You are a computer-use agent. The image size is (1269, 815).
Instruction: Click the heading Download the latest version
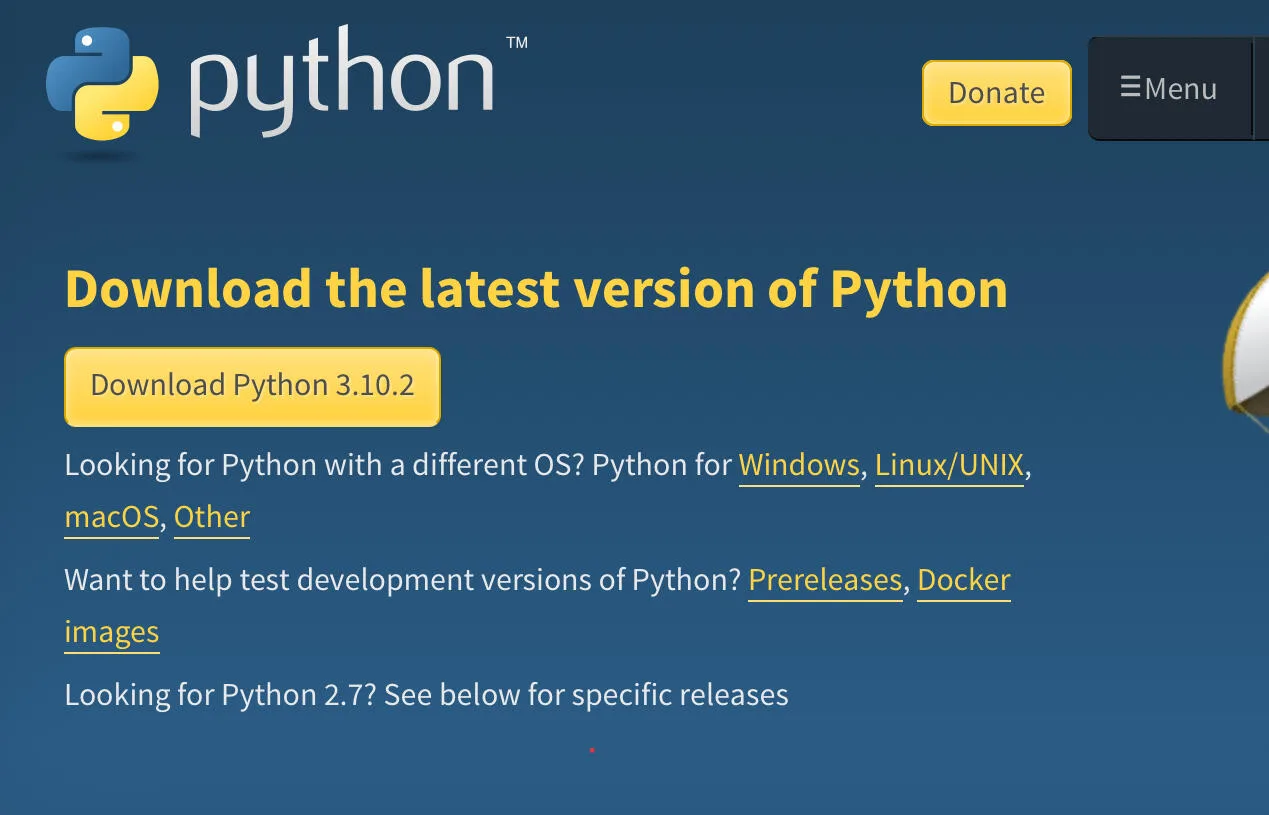click(x=536, y=288)
